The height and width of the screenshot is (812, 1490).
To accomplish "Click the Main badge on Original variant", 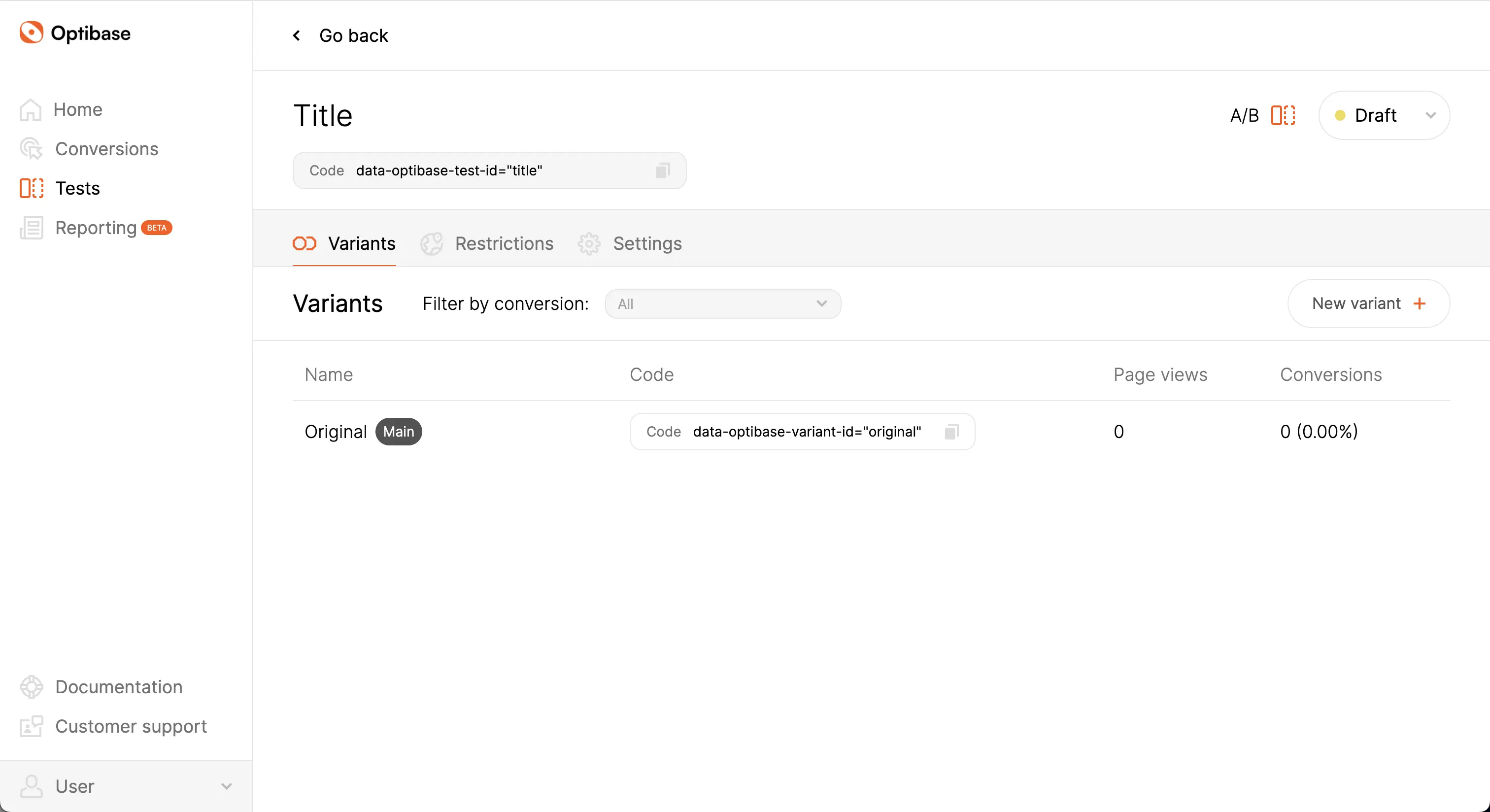I will coord(398,432).
